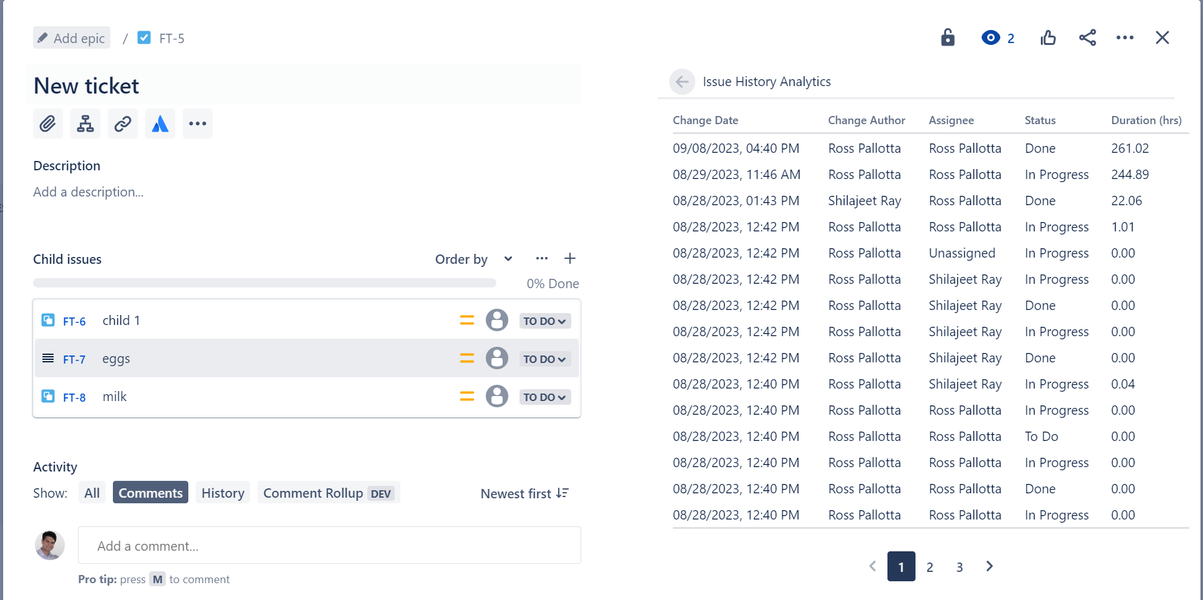Screen dimensions: 1203x600
Task: Toggle Newest first sort order
Action: [525, 493]
